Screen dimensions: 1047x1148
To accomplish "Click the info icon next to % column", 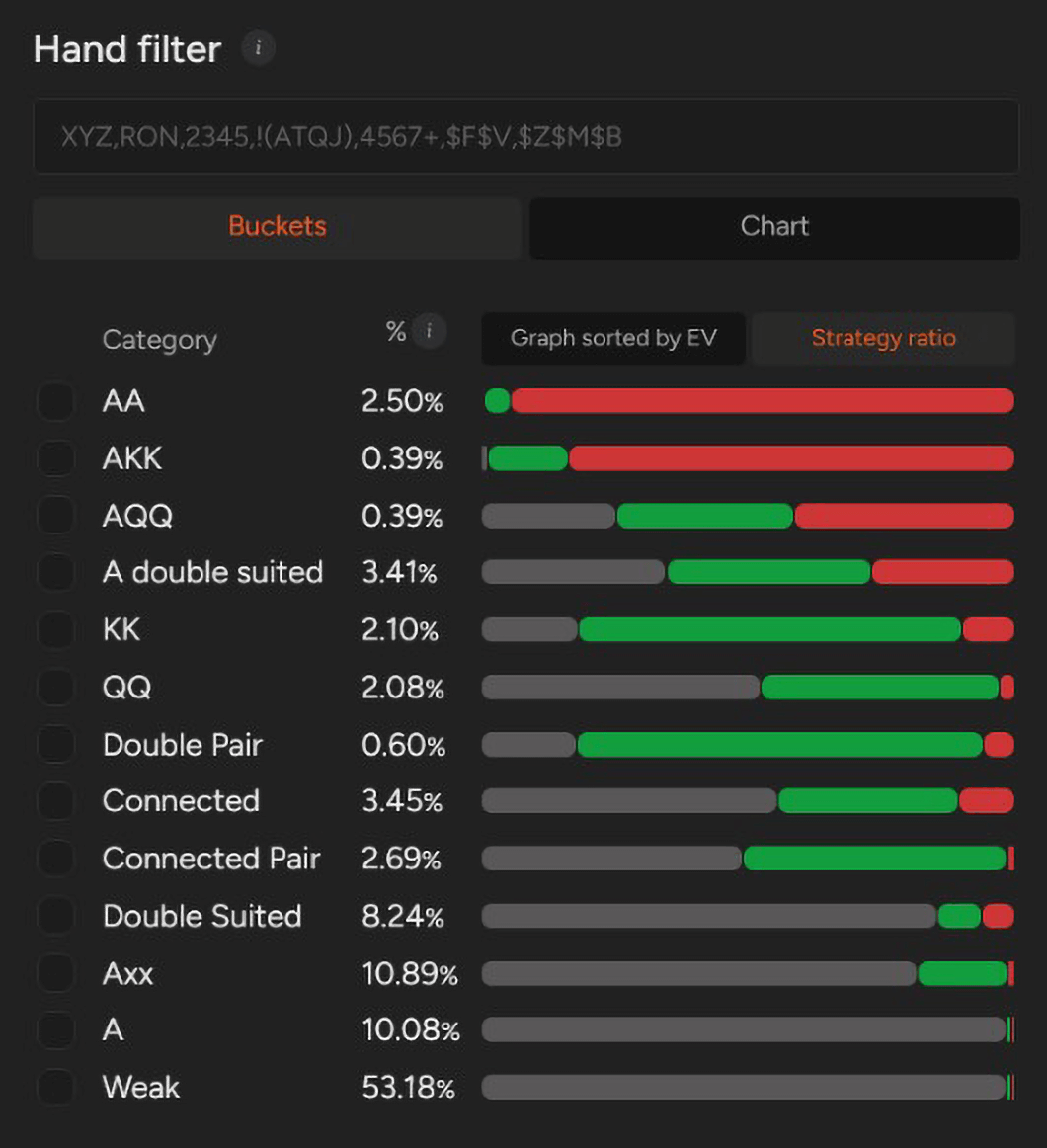I will coord(429,331).
